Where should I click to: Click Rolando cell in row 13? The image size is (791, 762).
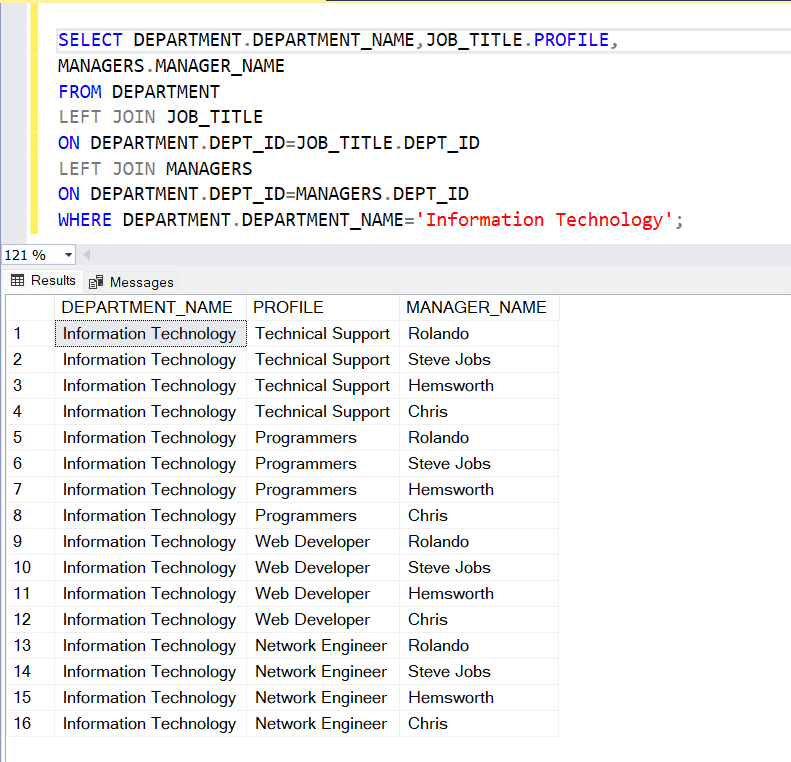click(479, 646)
